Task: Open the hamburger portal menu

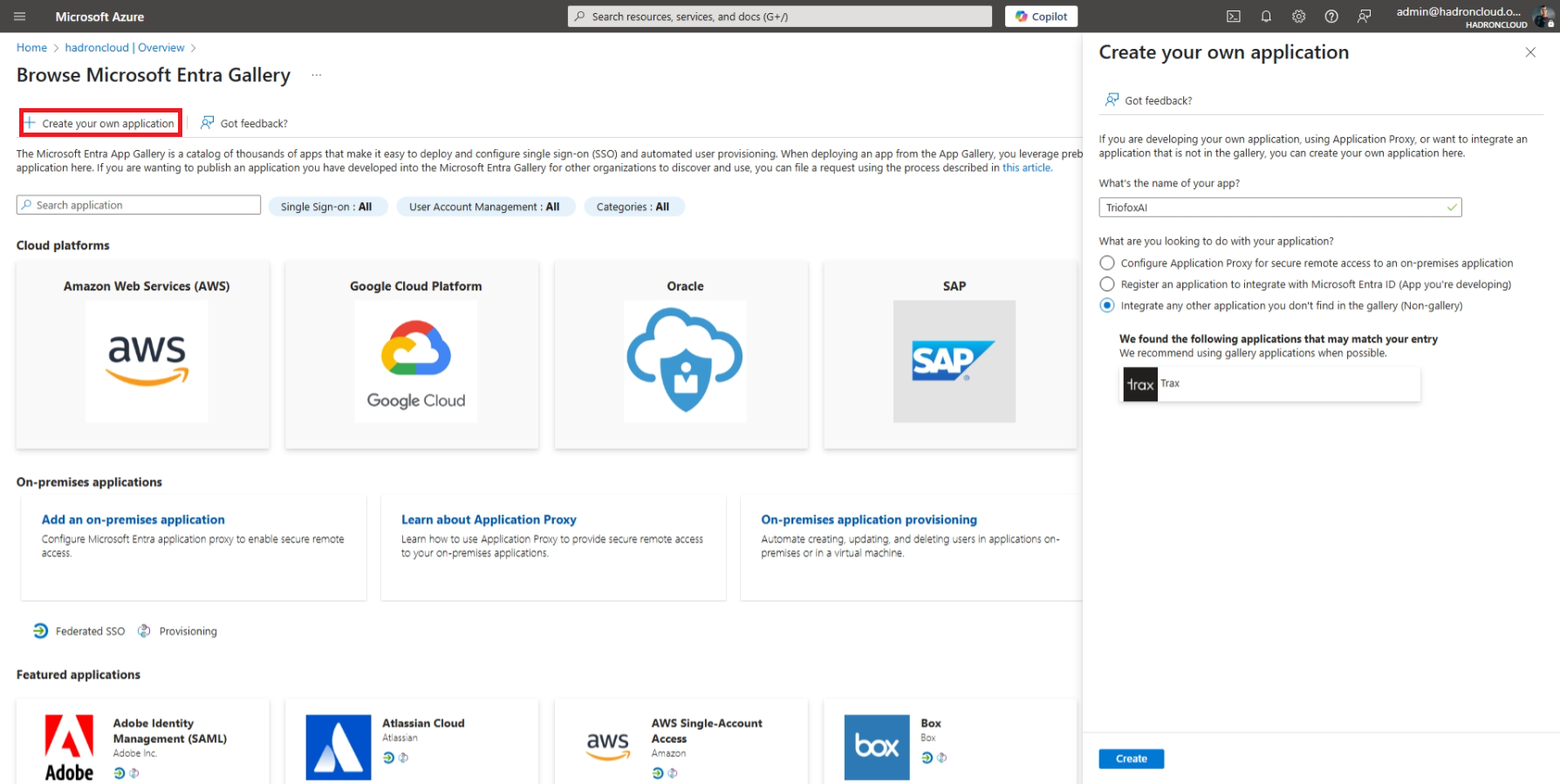Action: 20,17
